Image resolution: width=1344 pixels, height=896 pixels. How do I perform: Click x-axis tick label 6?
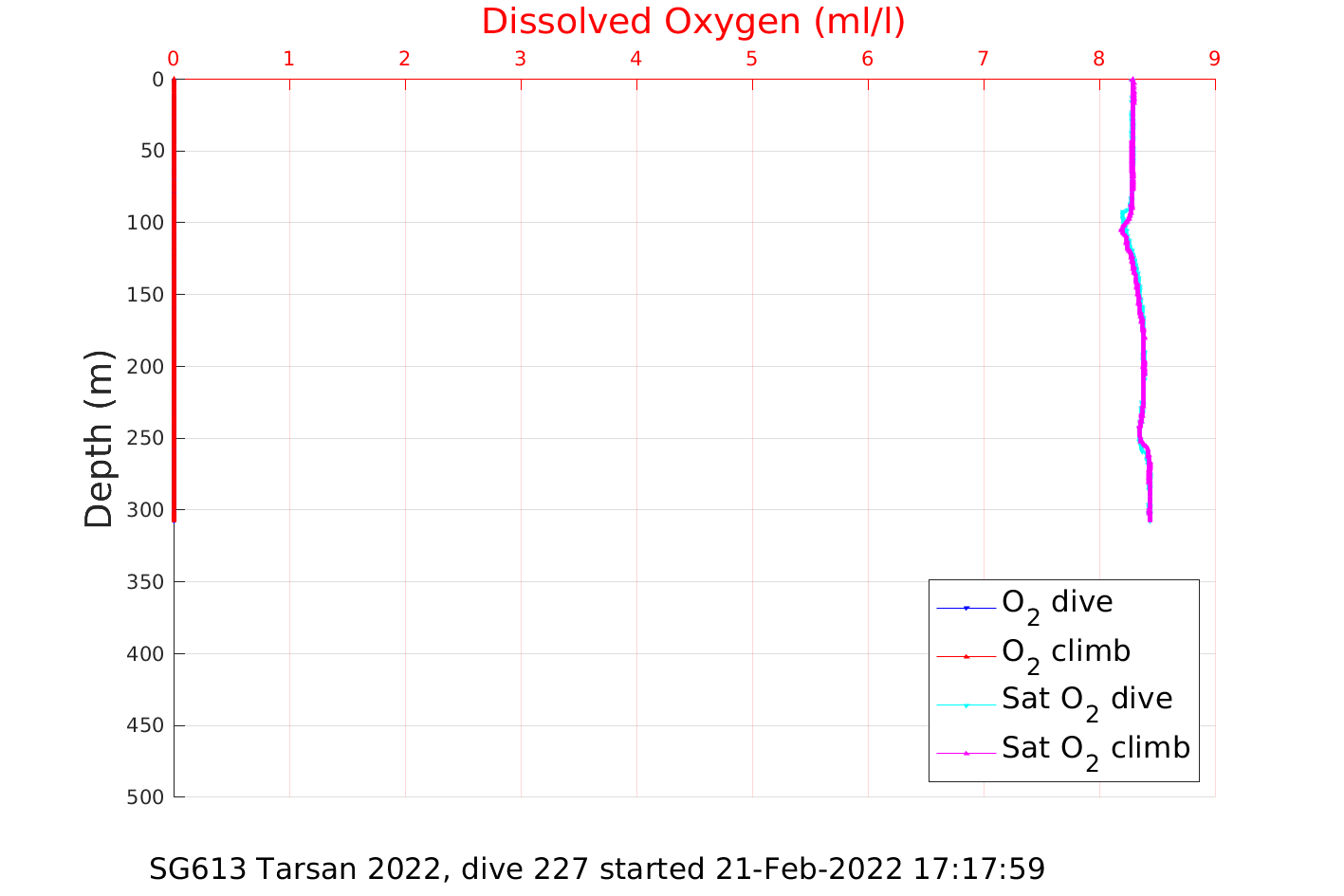click(x=868, y=60)
